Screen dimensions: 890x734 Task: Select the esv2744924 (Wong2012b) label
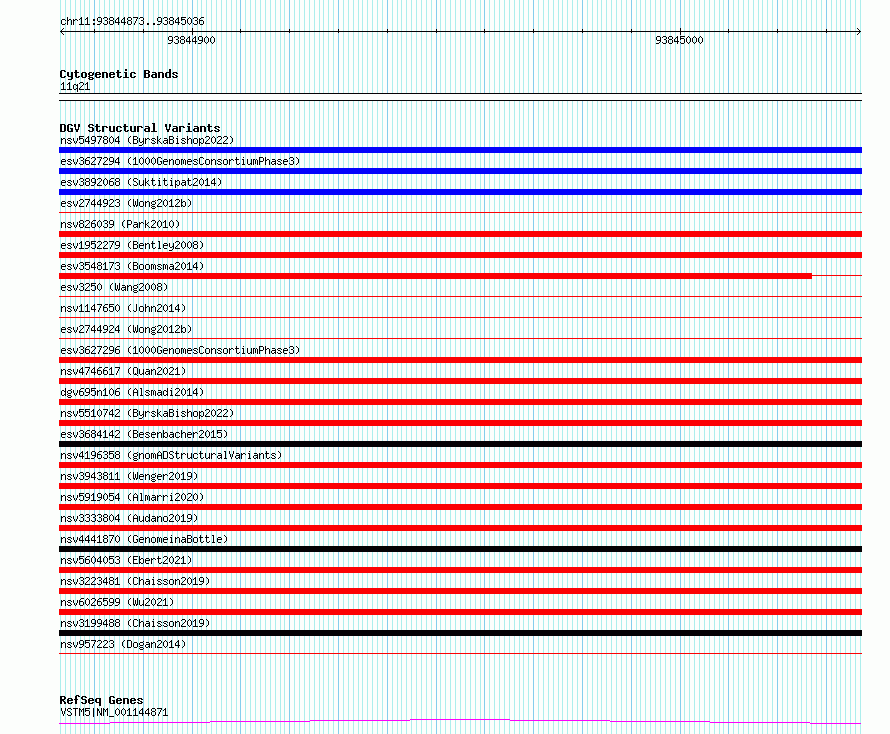[x=126, y=329]
